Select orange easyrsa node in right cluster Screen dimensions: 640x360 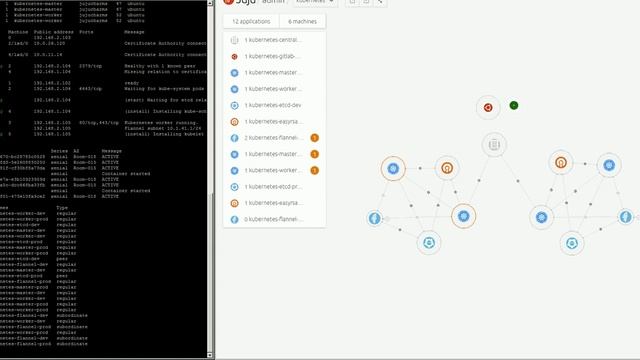point(561,162)
